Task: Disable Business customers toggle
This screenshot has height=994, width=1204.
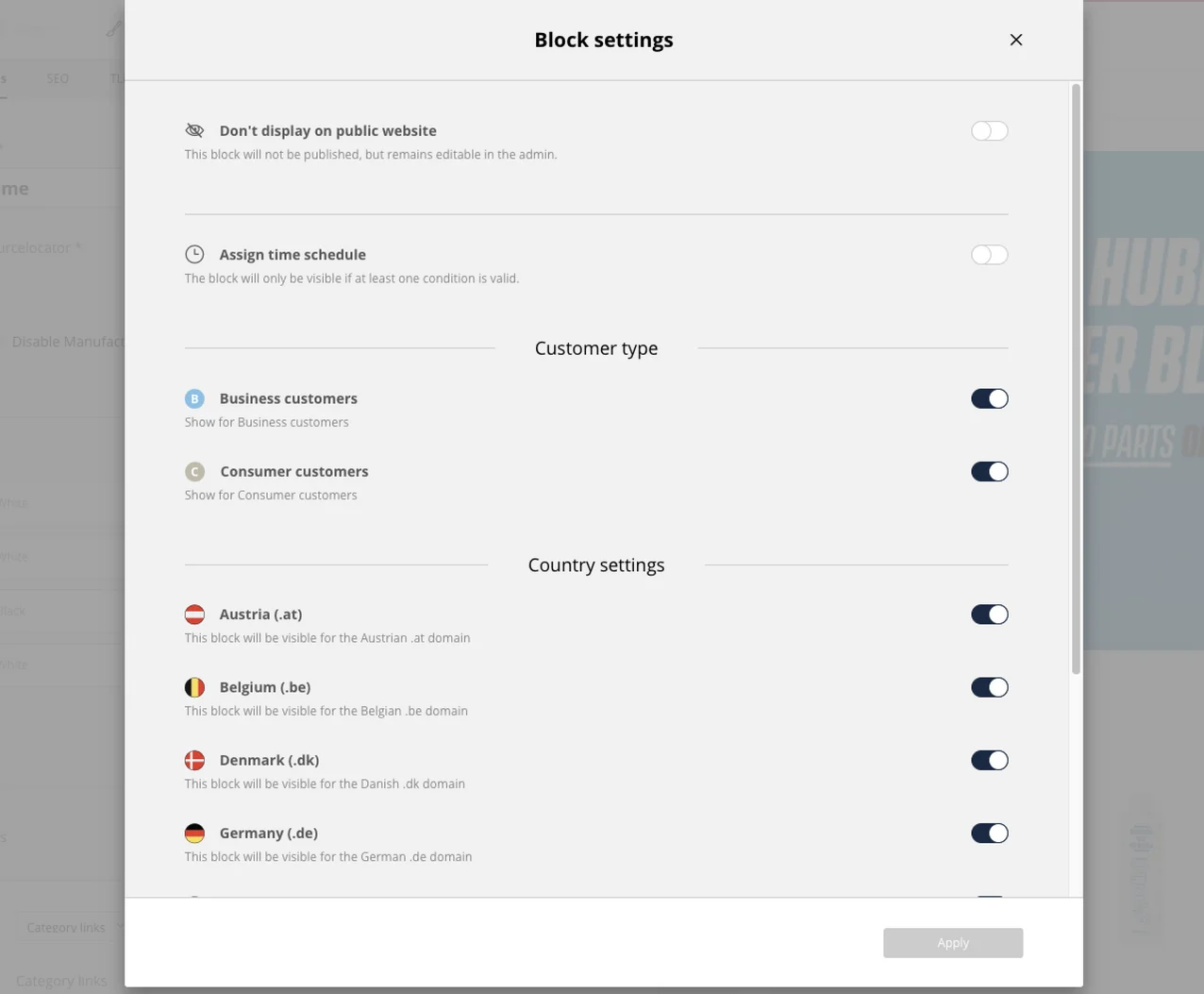Action: point(989,398)
